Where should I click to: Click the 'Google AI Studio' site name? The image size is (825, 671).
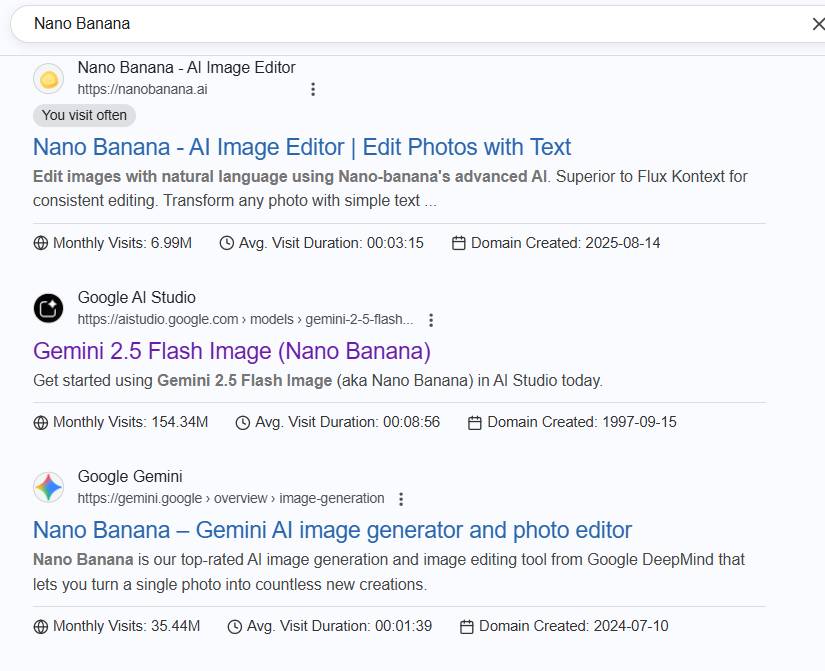[137, 298]
